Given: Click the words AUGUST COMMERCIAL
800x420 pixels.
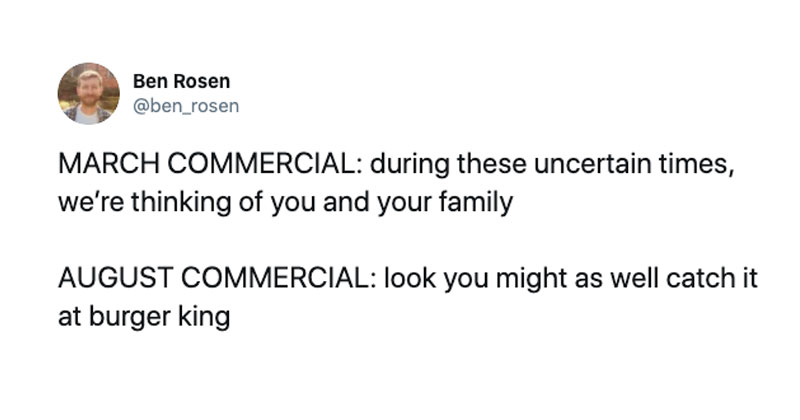Looking at the screenshot, I should click(218, 278).
